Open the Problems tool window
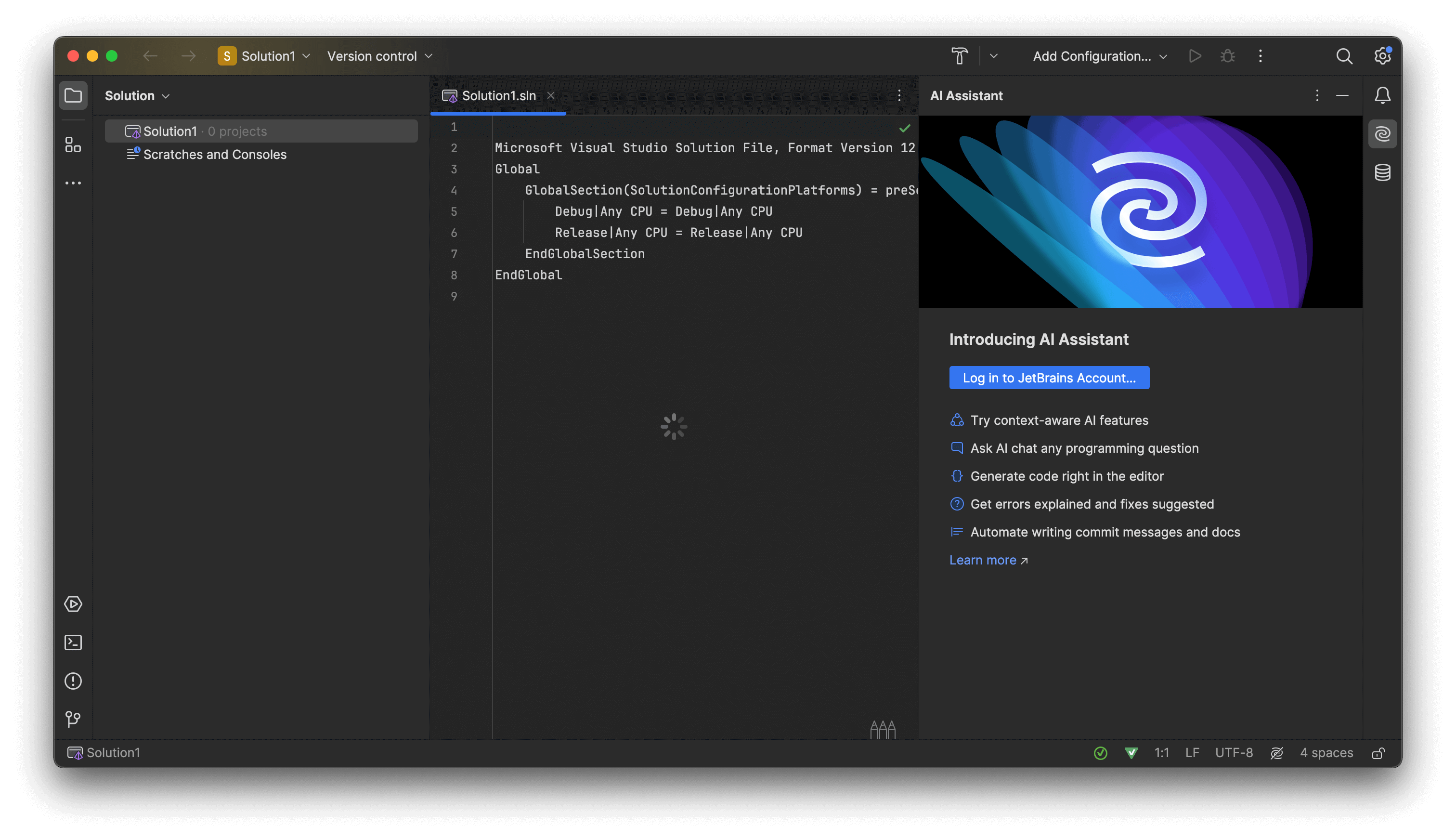The image size is (1456, 839). (x=73, y=681)
